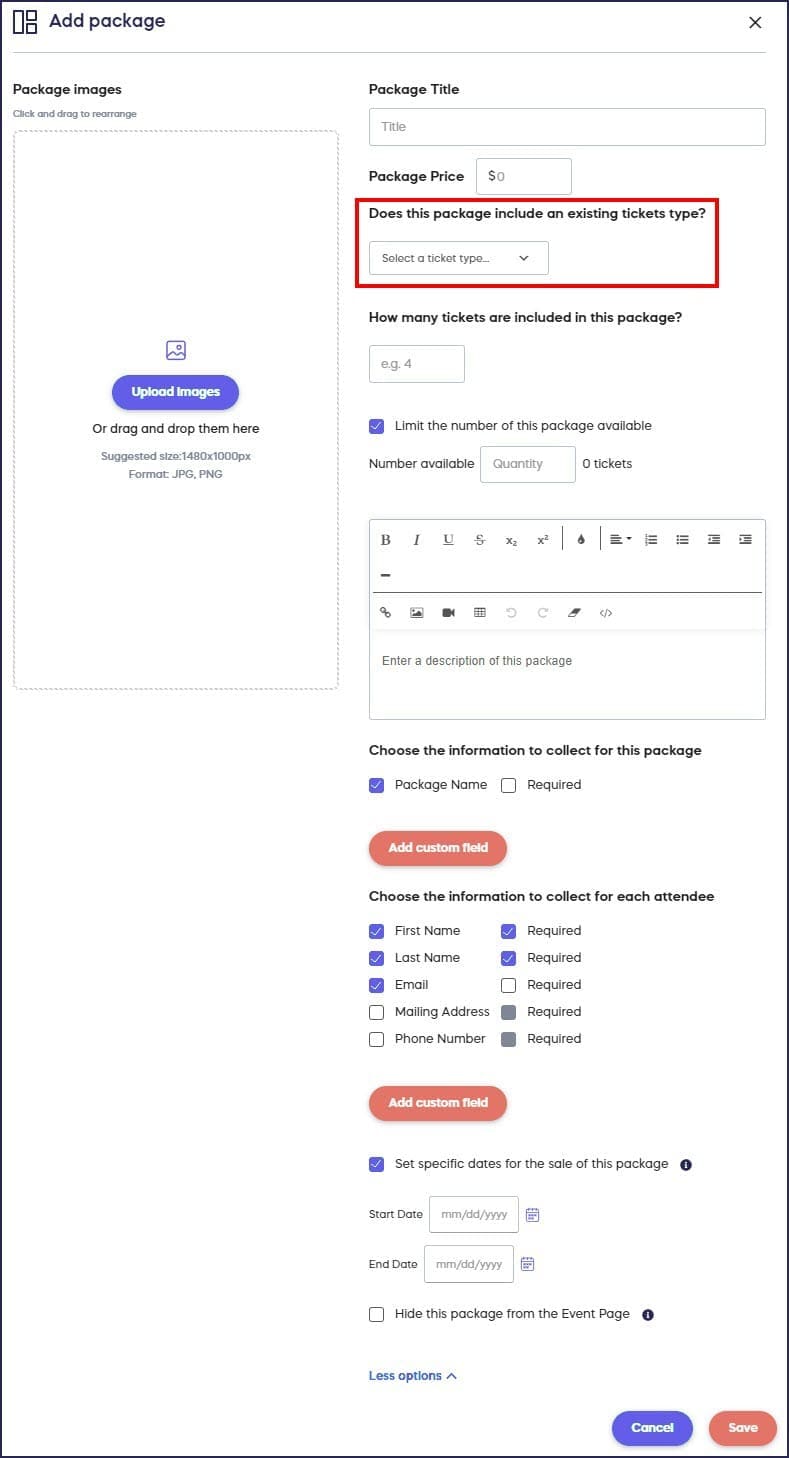This screenshot has height=1458, width=789.
Task: Enable Hide this package from the Event Page
Action: click(x=377, y=1314)
